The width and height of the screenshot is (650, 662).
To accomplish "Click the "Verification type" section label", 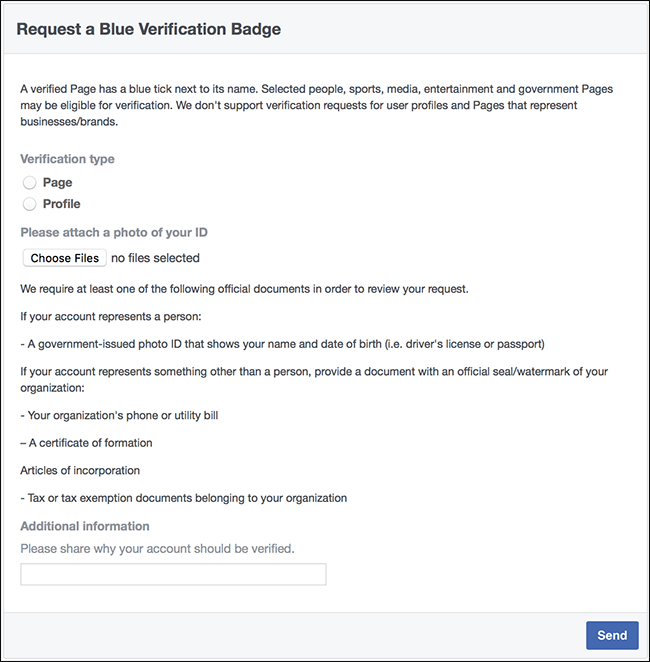I will [x=67, y=159].
